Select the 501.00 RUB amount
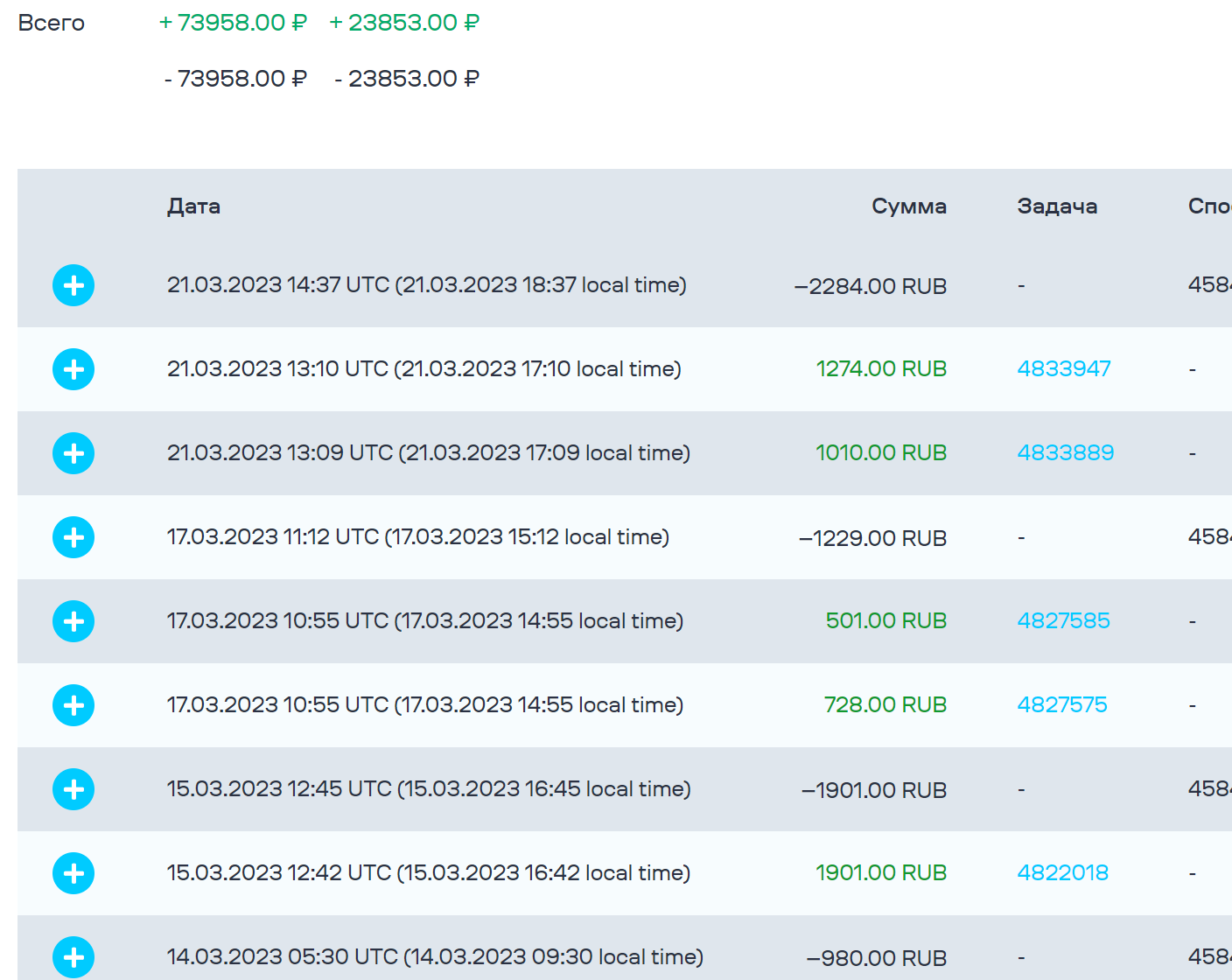 point(886,620)
